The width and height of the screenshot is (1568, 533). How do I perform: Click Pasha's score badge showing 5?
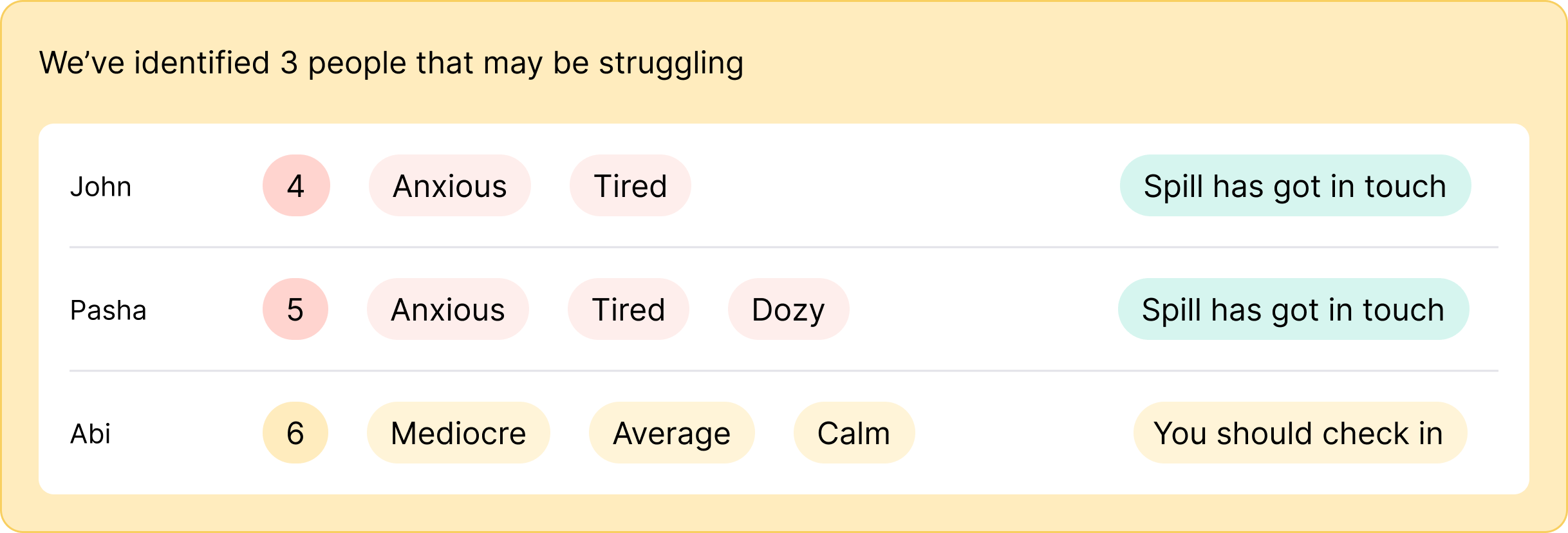coord(295,309)
